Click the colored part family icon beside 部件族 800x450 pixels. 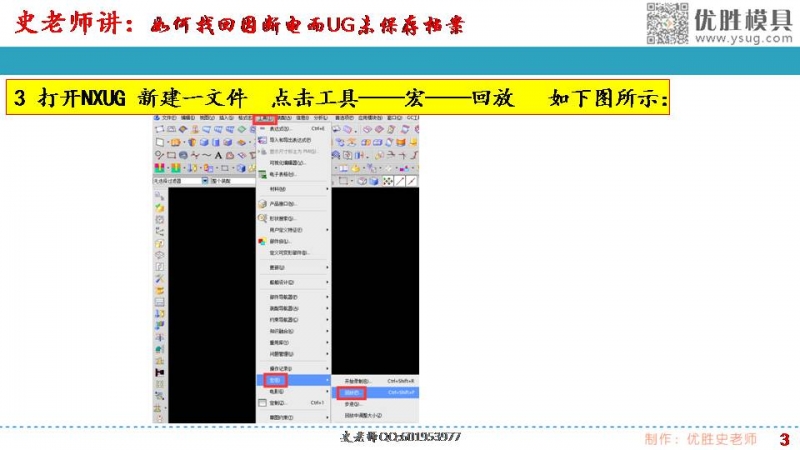point(262,241)
